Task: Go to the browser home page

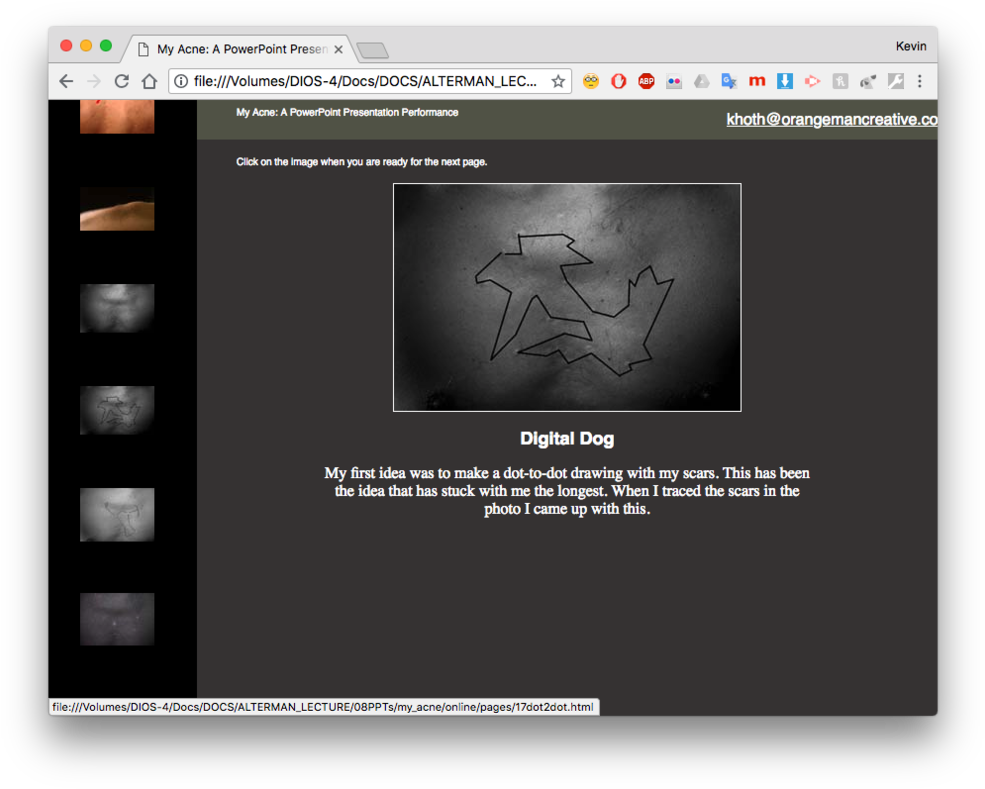Action: [x=149, y=82]
